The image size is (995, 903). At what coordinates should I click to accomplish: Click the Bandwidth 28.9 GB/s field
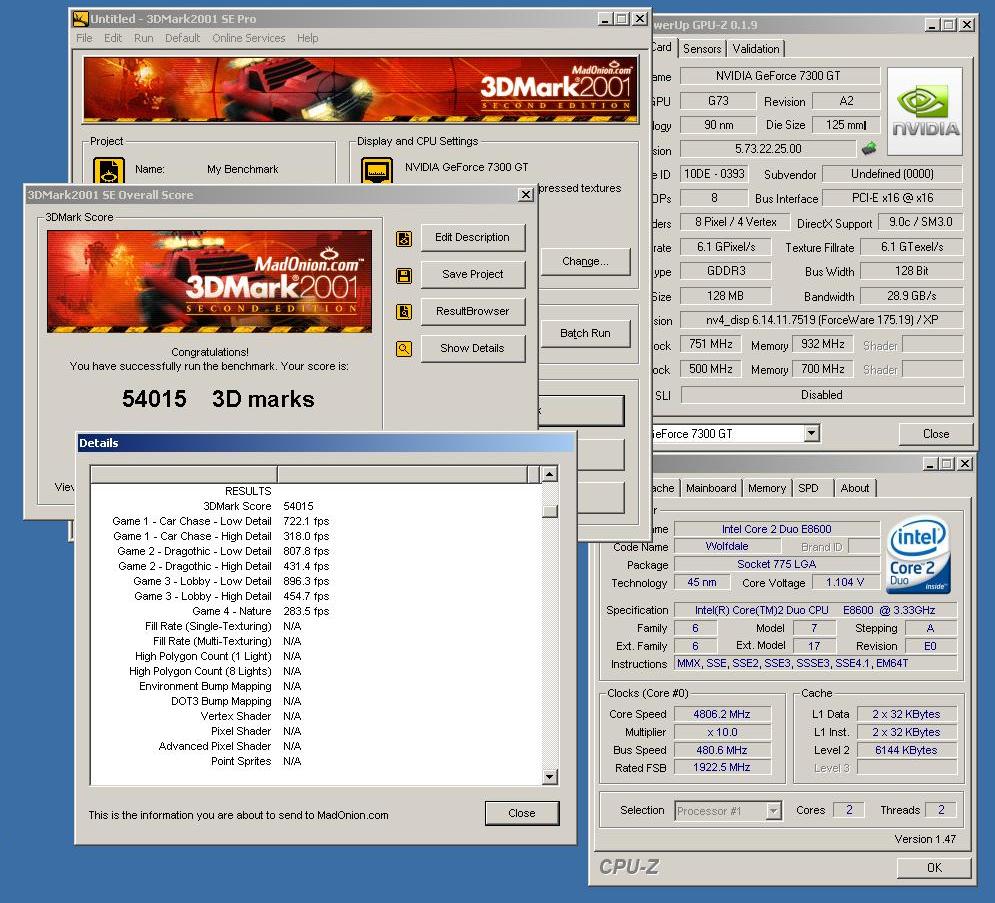coord(912,296)
